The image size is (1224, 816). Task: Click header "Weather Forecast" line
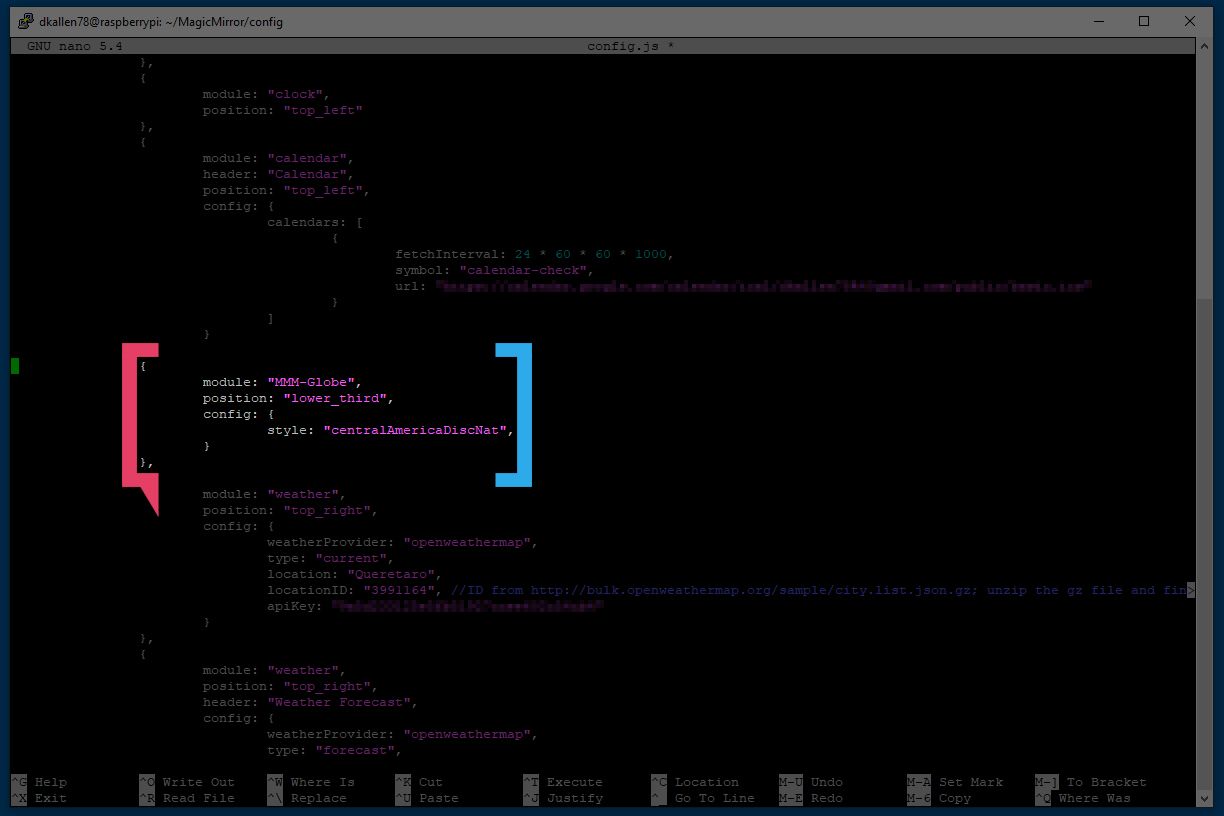(309, 702)
